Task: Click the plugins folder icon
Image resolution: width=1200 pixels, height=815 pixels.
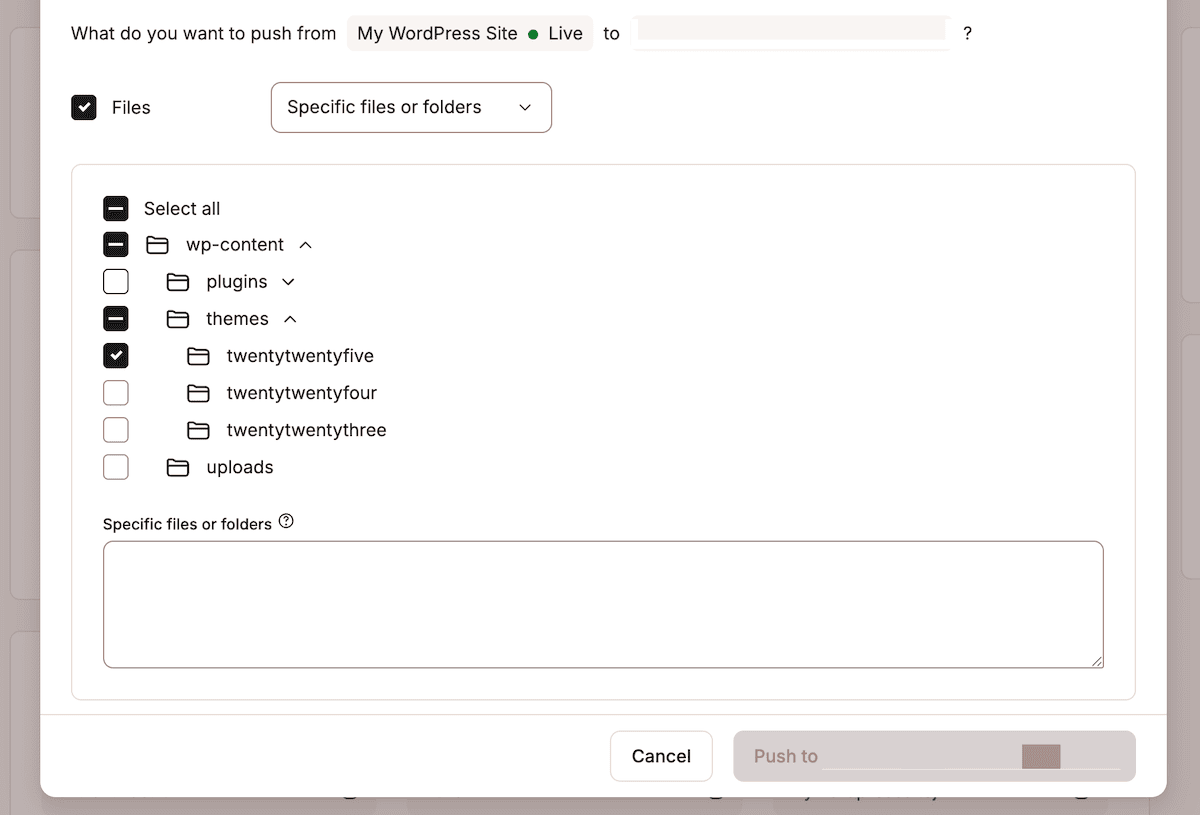Action: click(x=177, y=281)
